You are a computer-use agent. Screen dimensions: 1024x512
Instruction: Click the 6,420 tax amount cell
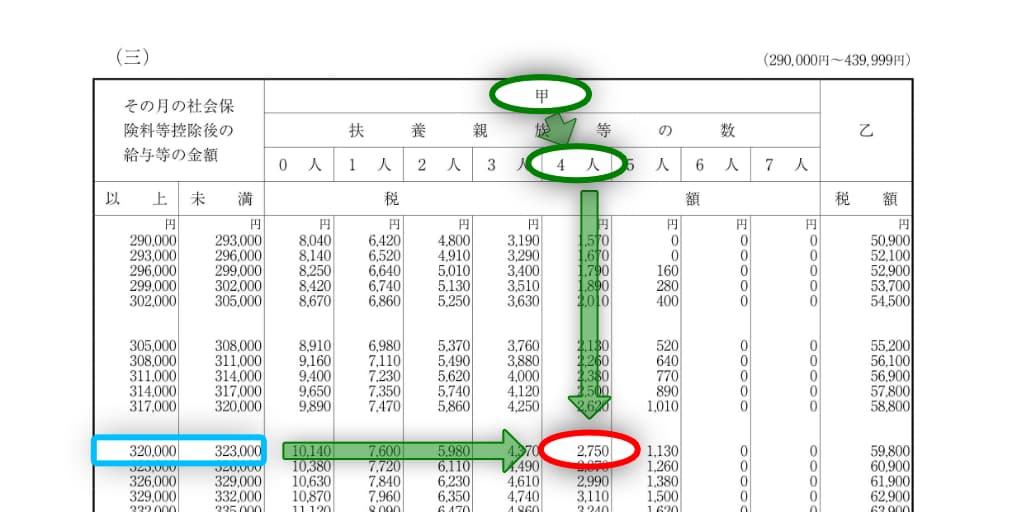[384, 240]
